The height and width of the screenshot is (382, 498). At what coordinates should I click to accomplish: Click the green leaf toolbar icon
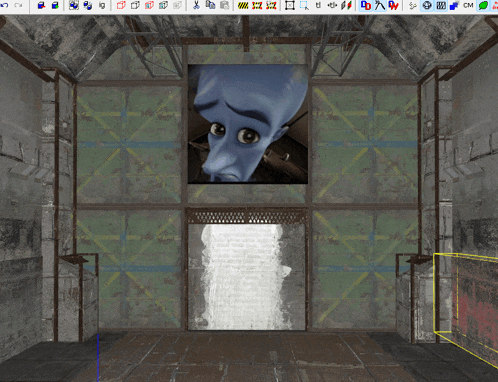coord(483,5)
